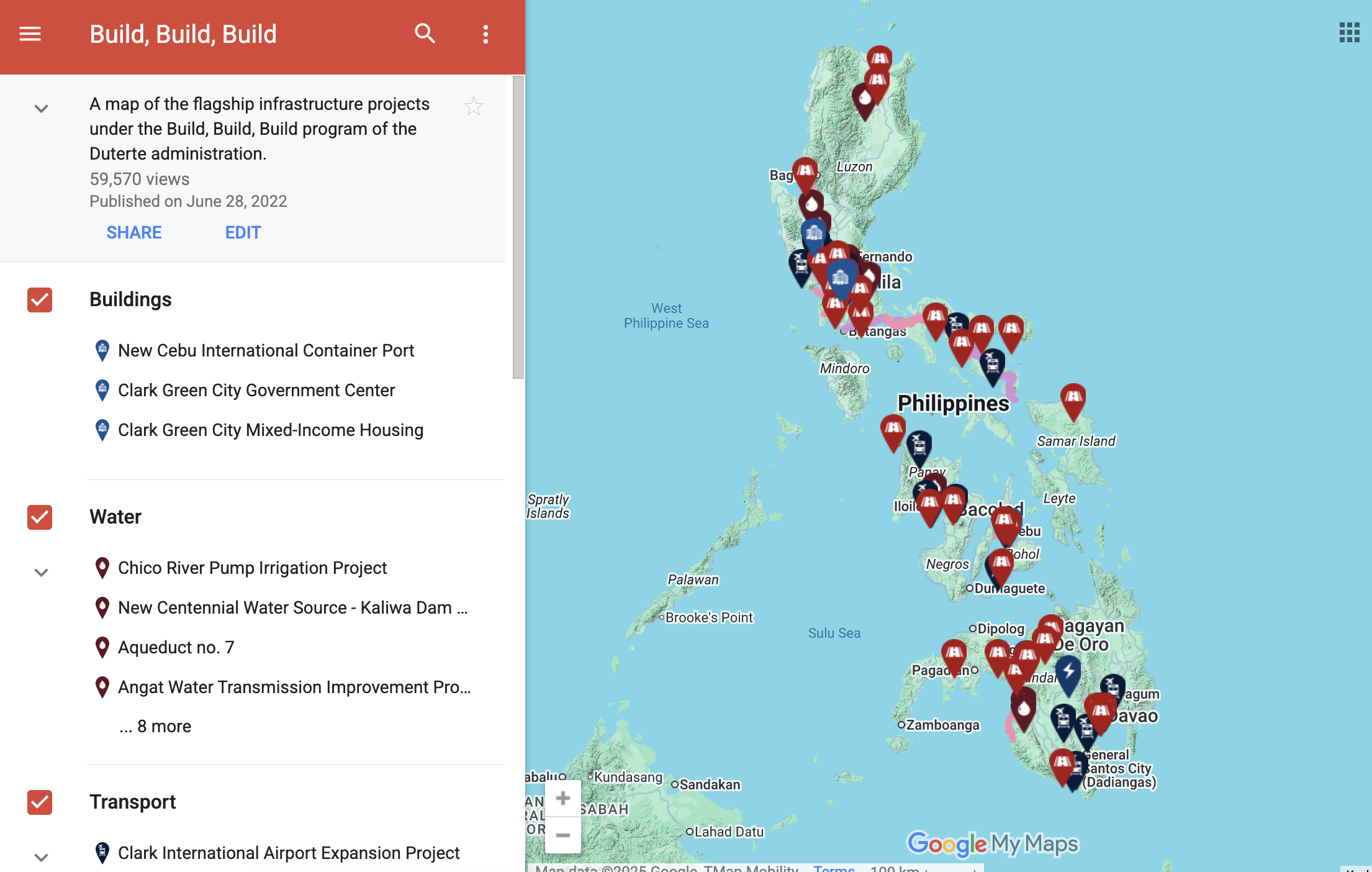Viewport: 1372px width, 872px height.
Task: Click the EDIT link
Action: [243, 232]
